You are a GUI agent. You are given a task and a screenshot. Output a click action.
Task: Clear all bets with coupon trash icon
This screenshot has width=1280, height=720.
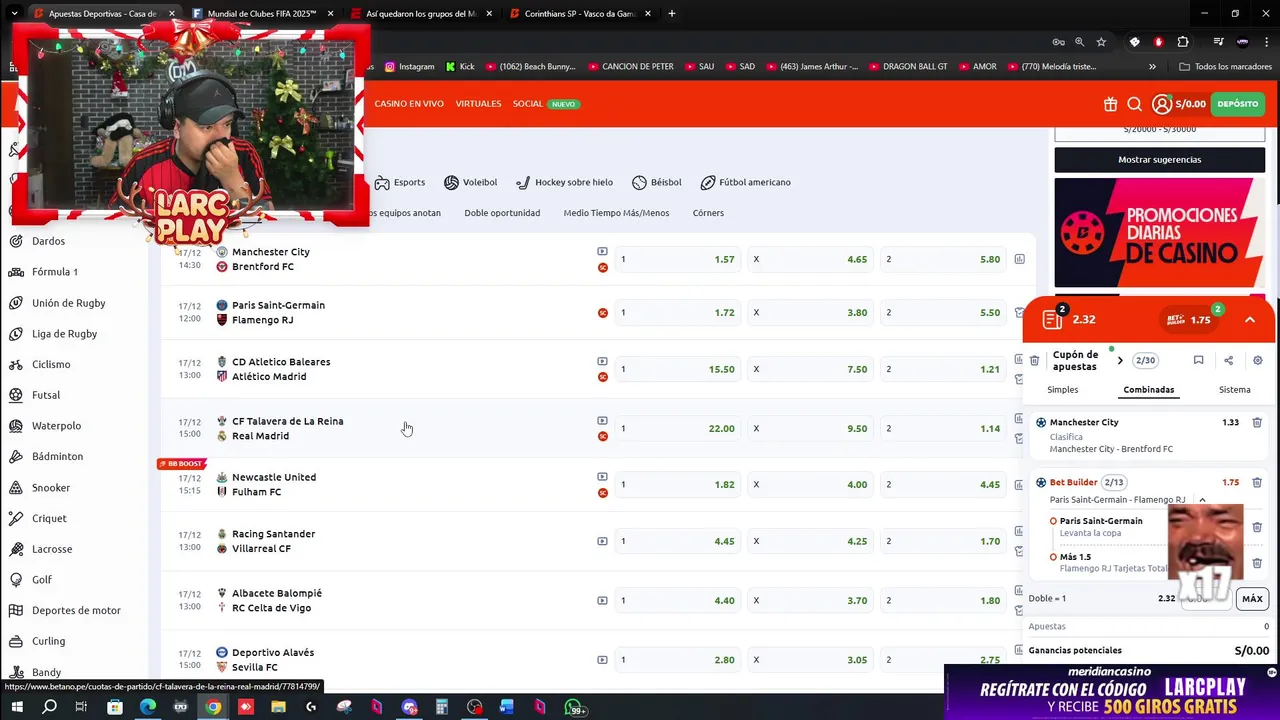click(x=1035, y=361)
